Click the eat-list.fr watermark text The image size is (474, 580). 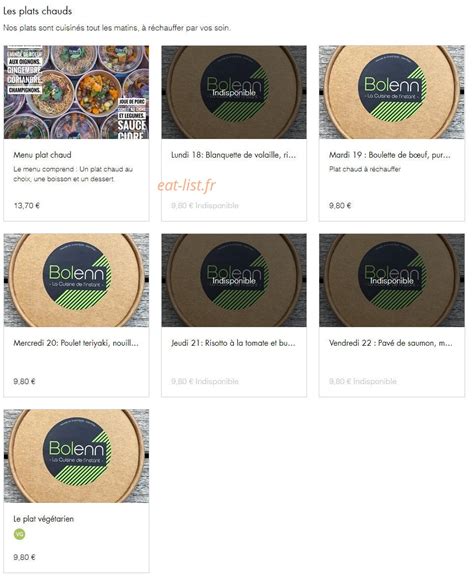coord(186,185)
